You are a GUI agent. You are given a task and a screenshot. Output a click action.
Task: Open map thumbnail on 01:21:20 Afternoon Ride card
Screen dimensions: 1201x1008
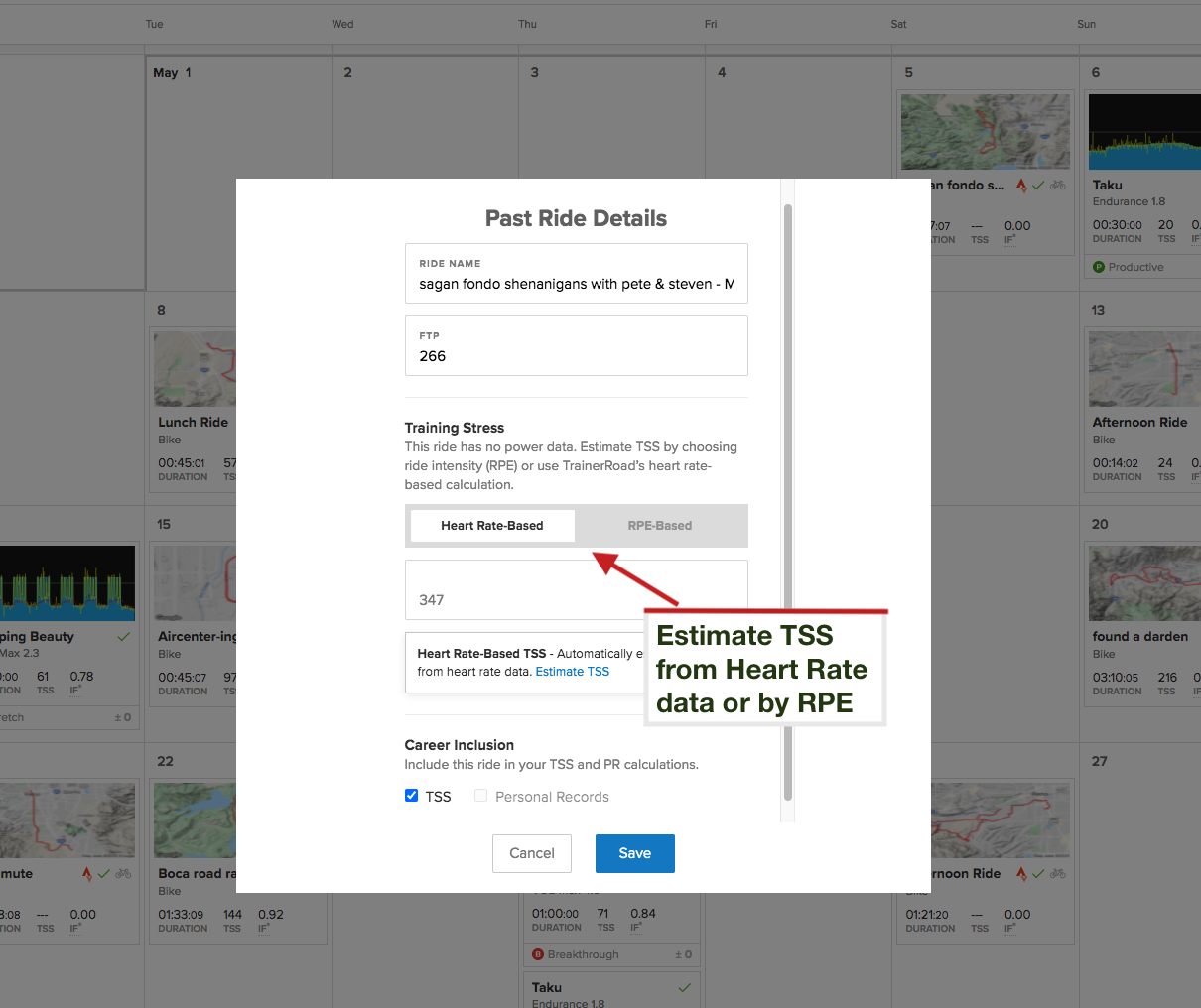coord(1001,820)
